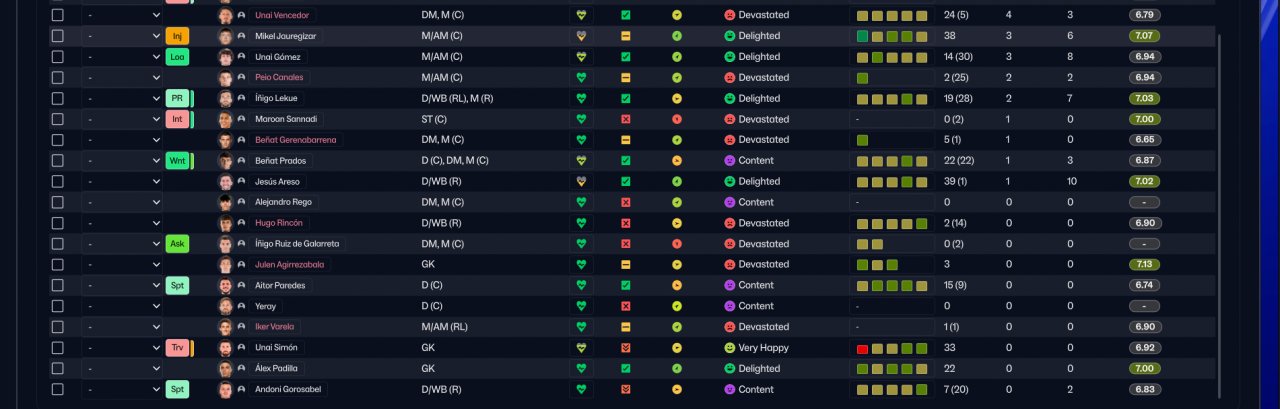Click the vertical scrollbar of the squad list
Viewport: 1280px width, 409px height.
coord(1217,215)
